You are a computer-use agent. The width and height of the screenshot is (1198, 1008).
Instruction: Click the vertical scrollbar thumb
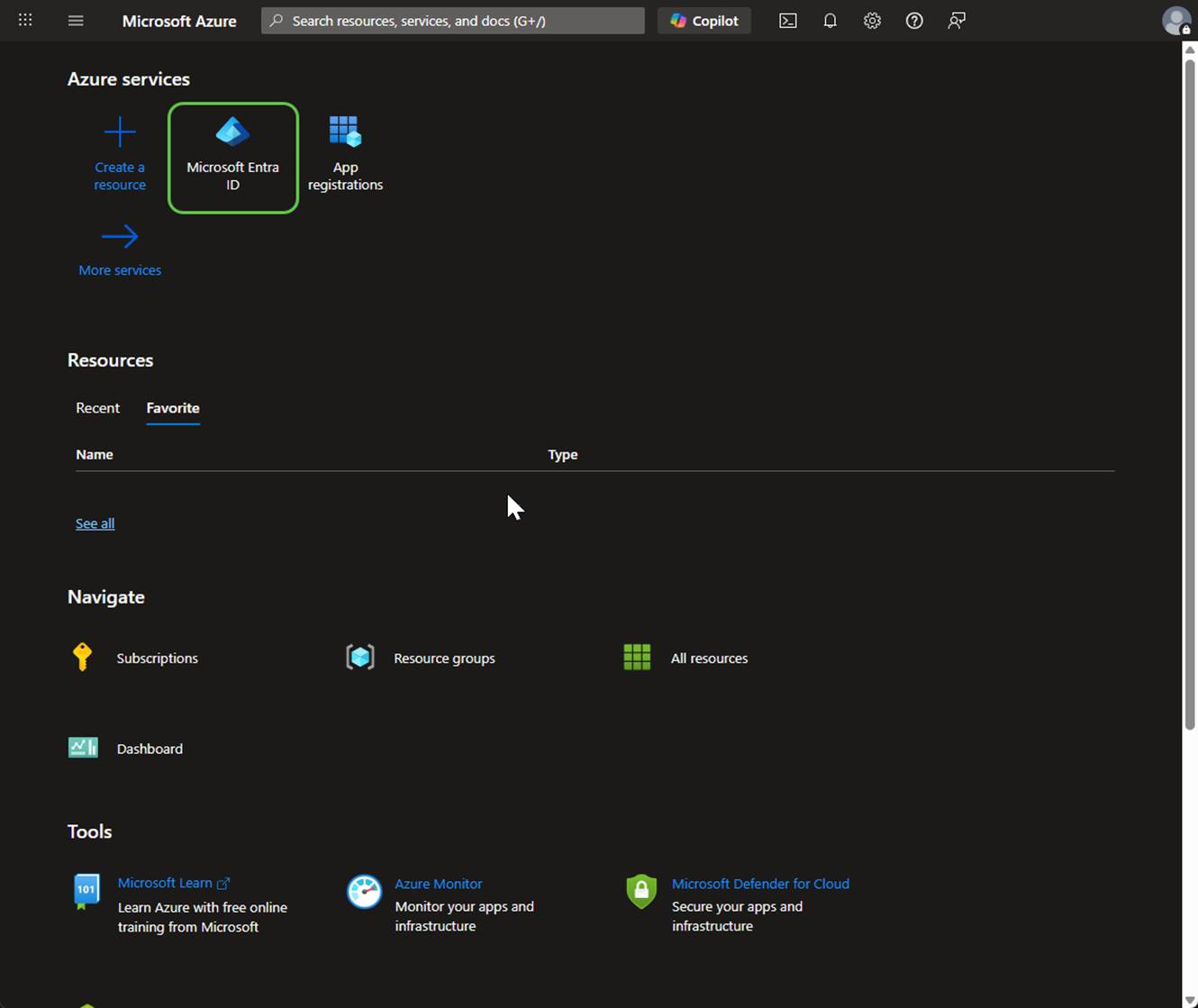tap(1190, 394)
